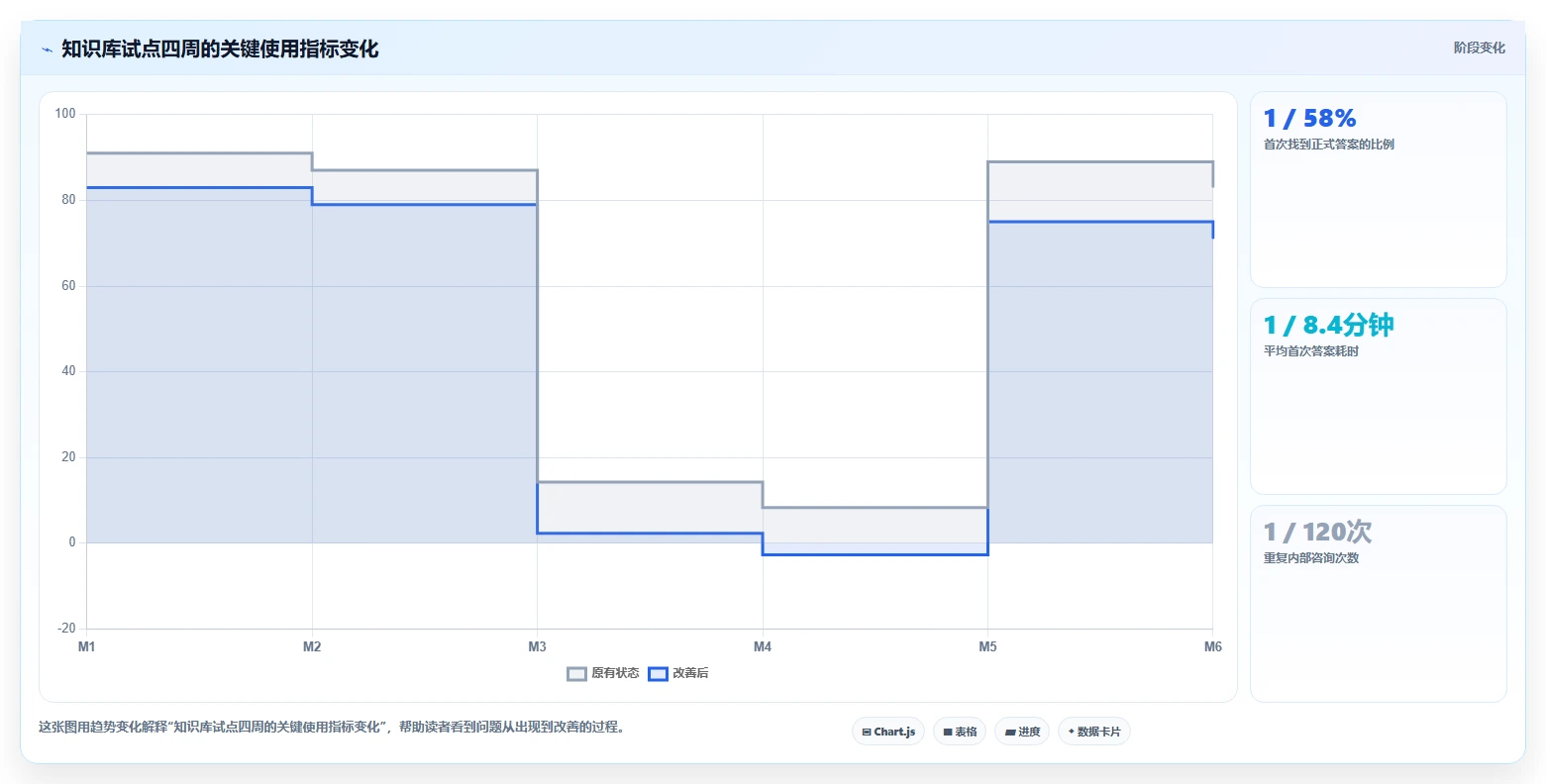Select the 表格 tag chip
The width and height of the screenshot is (1546, 784).
tap(960, 732)
